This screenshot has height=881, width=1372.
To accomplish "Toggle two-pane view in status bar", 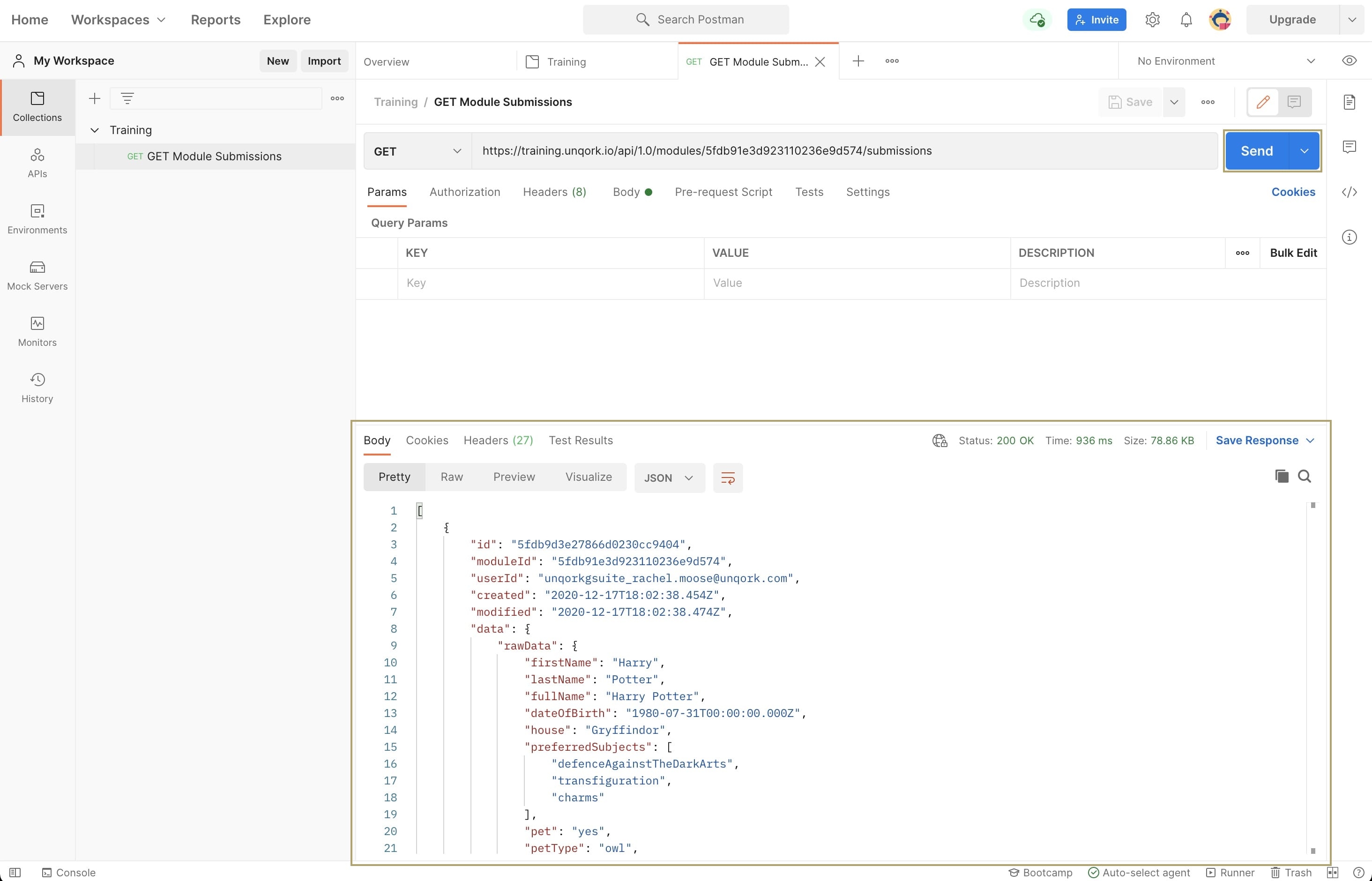I will coord(1333,873).
